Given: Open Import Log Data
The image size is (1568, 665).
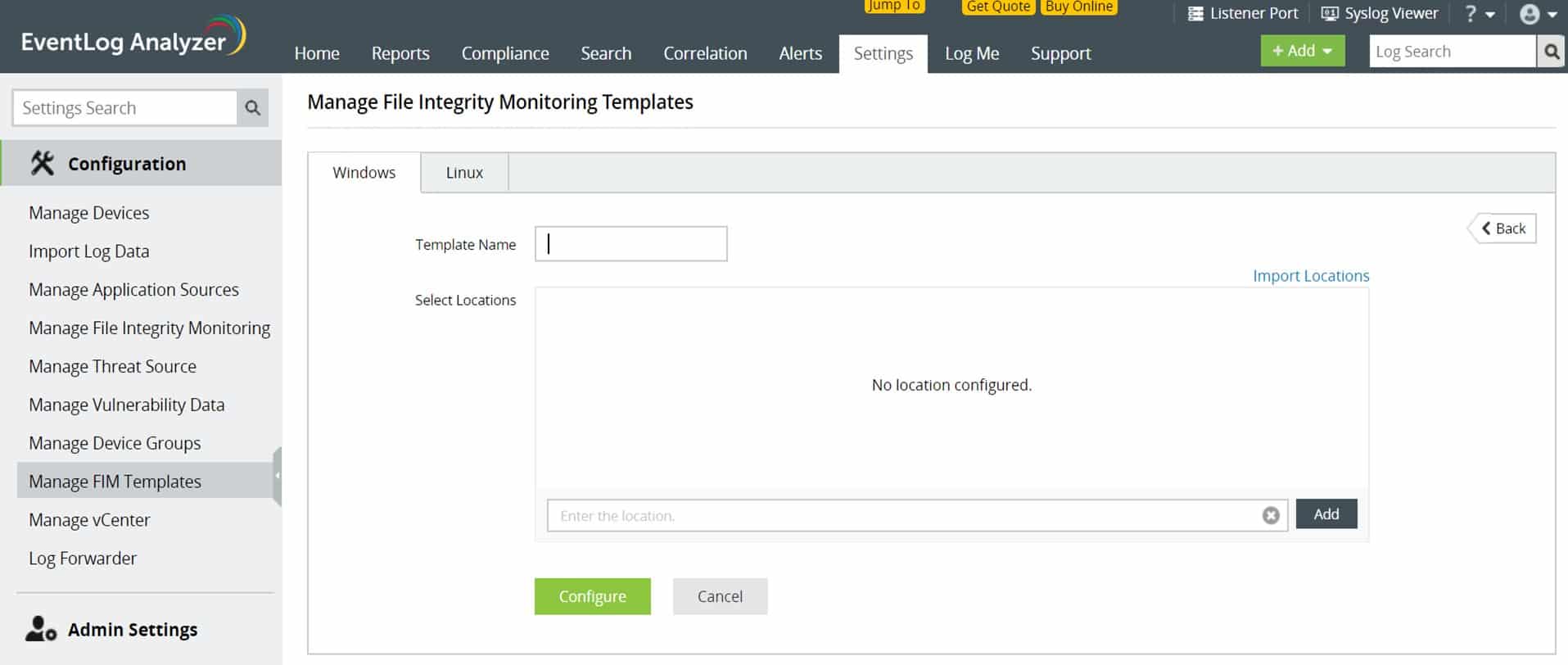Looking at the screenshot, I should point(89,251).
